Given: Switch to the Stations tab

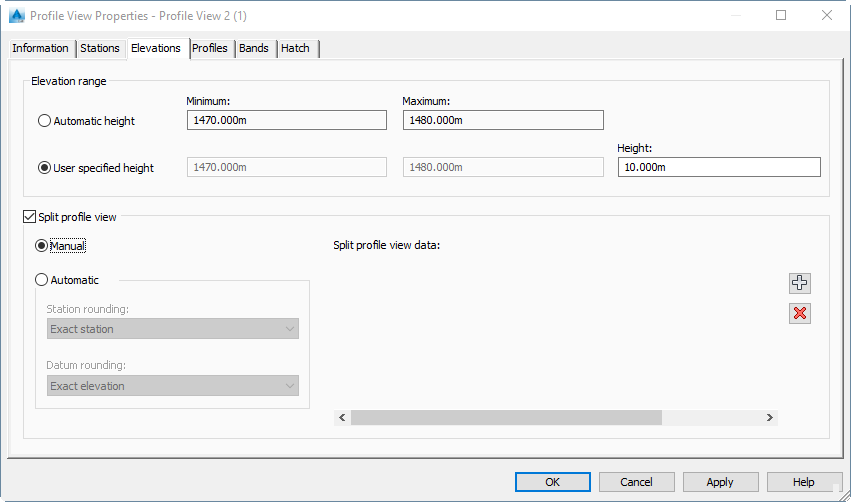Looking at the screenshot, I should [x=100, y=48].
